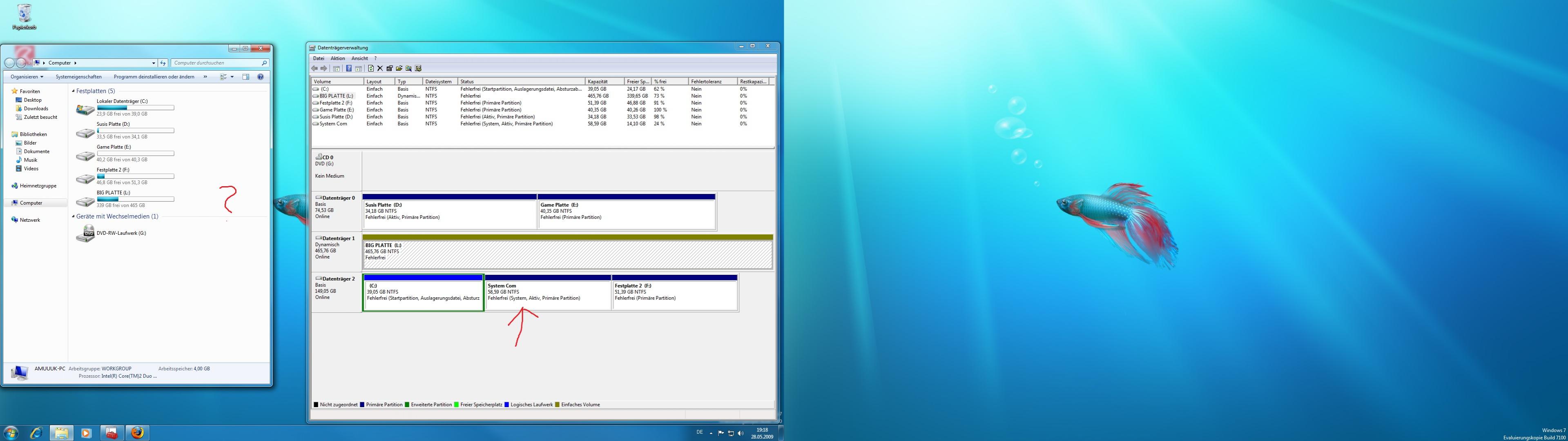The height and width of the screenshot is (441, 1568).
Task: Click Systemeigenschaften button
Action: click(78, 77)
